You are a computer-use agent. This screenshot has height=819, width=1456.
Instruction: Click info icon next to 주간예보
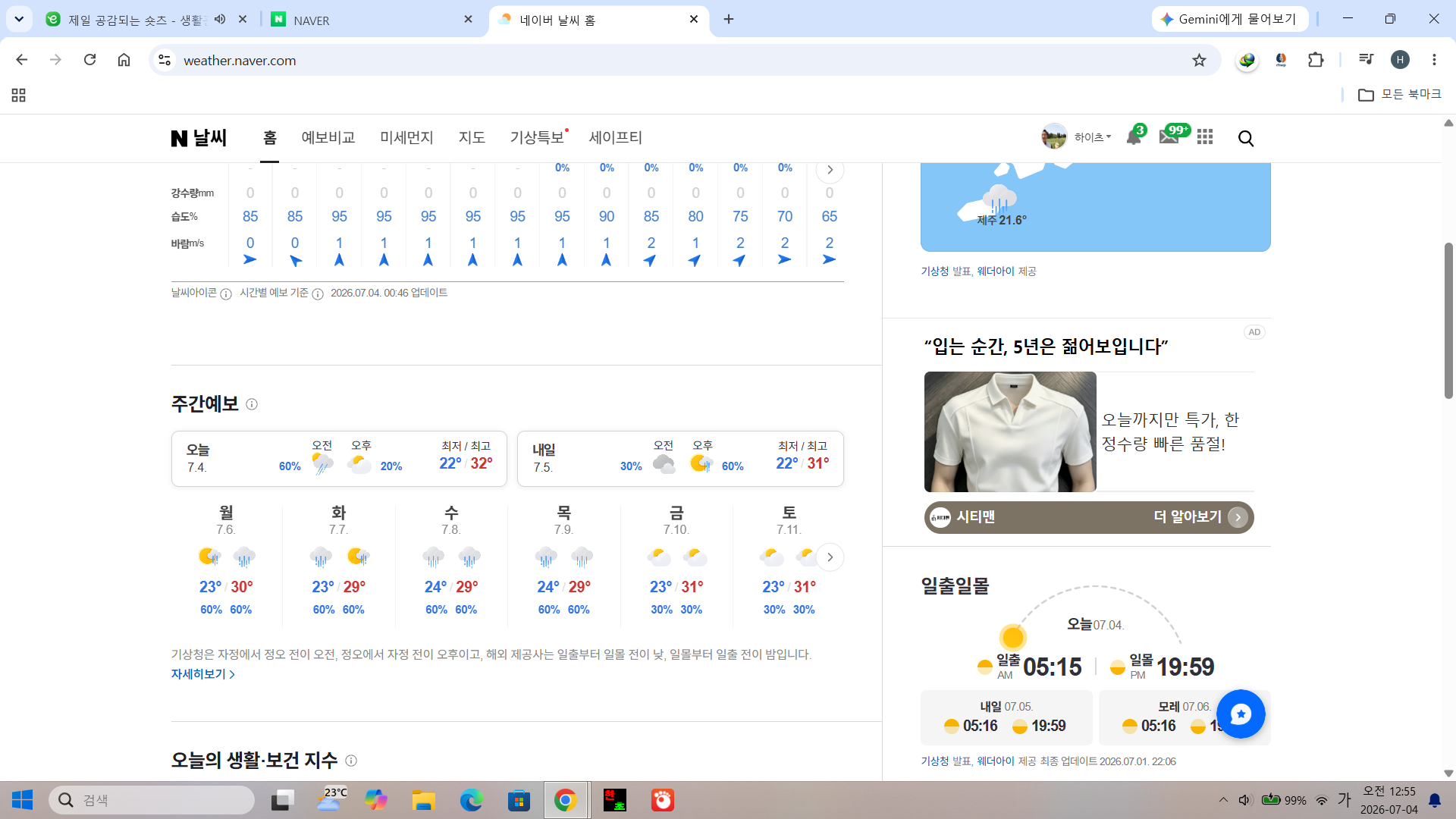point(252,404)
